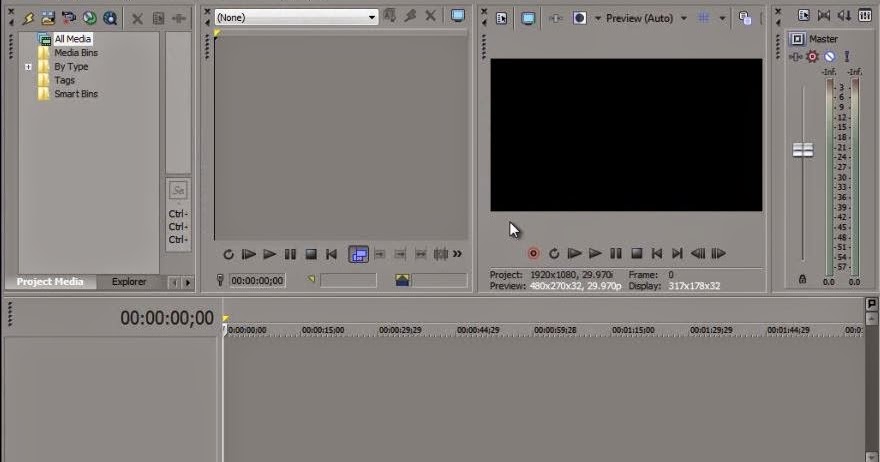880x462 pixels.
Task: Open the Mixing Console icon
Action: [865, 16]
